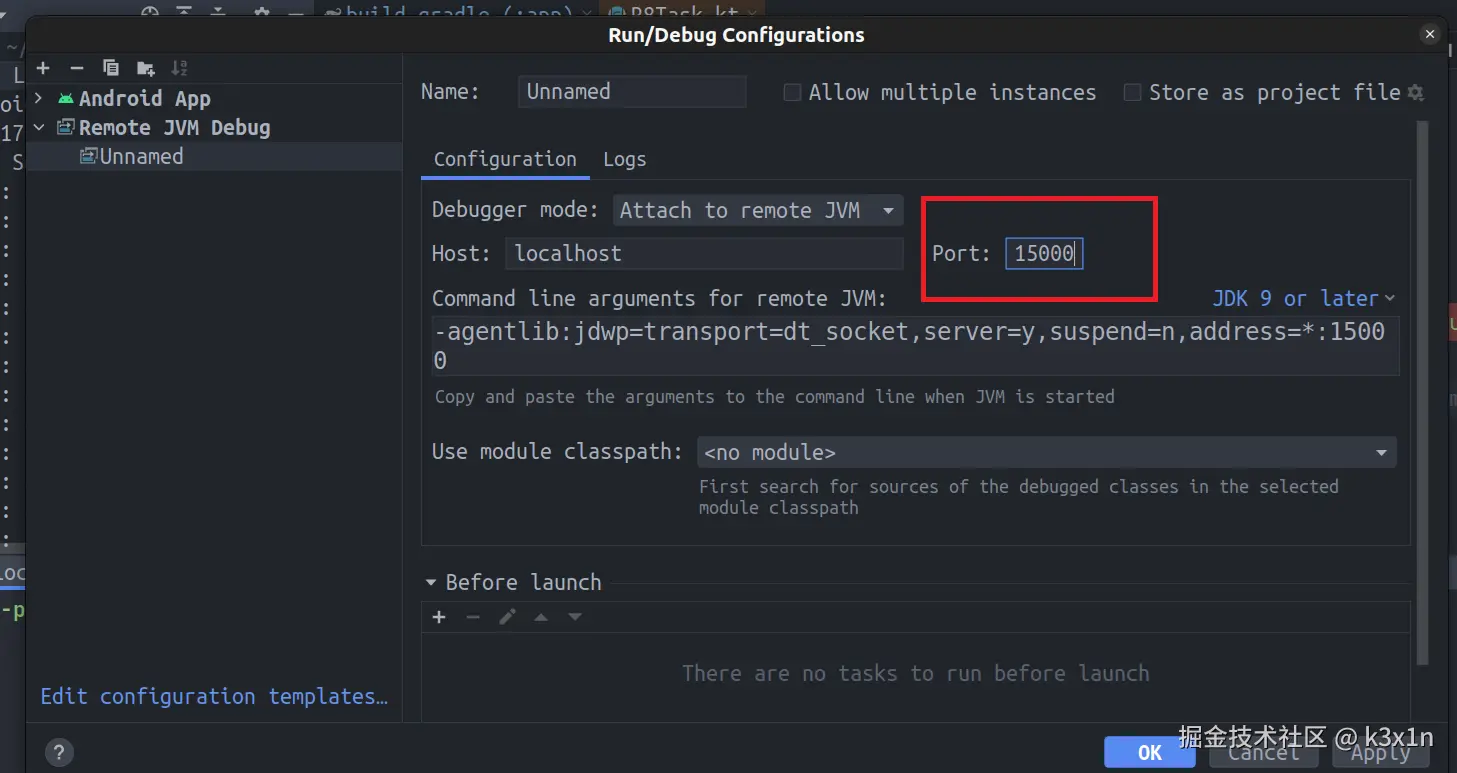Collapse the Remote JVM Debug node

[x=39, y=127]
